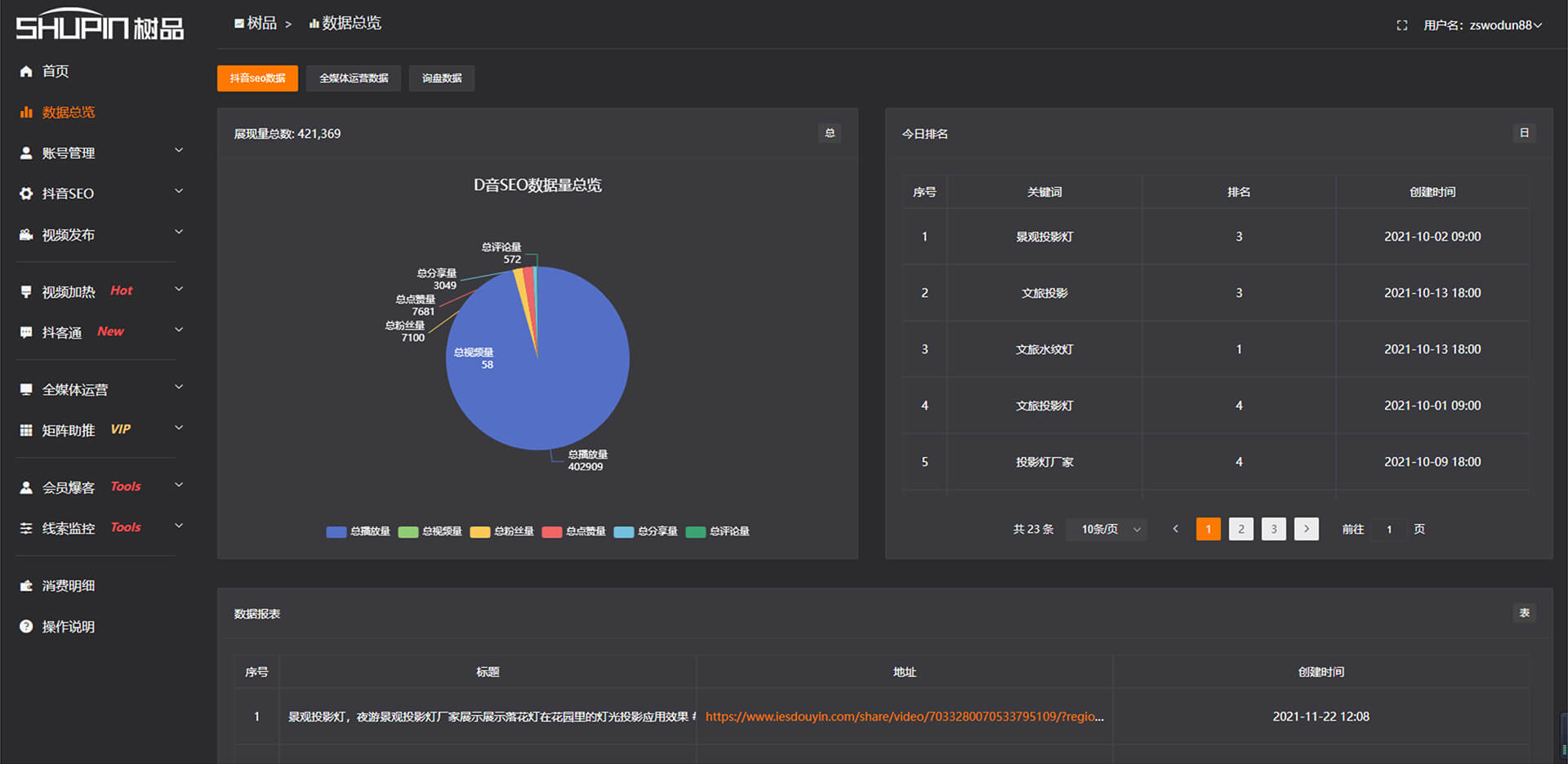The height and width of the screenshot is (764, 1568).
Task: Toggle 总点赞量 legend series visibility
Action: [x=574, y=531]
